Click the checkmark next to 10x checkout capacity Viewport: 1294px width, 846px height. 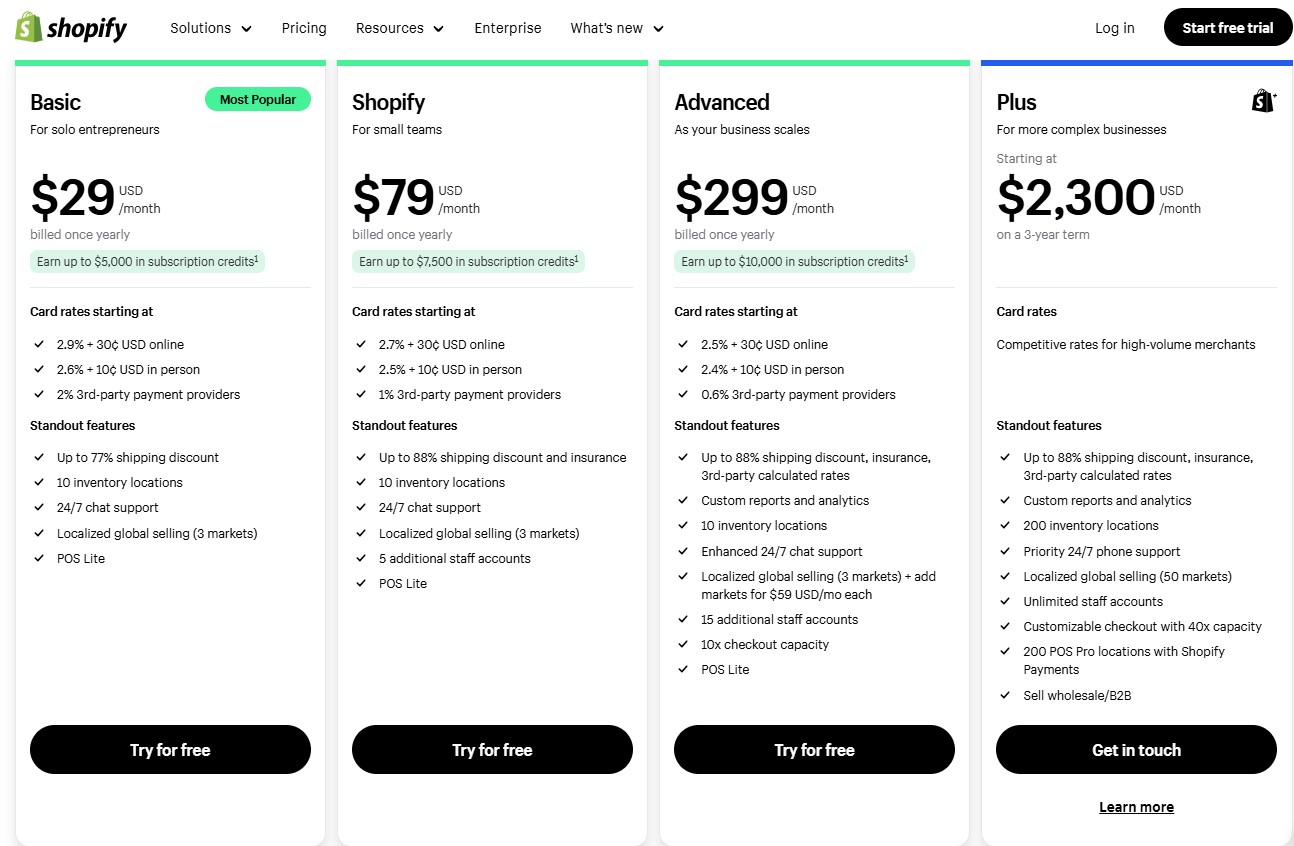pos(683,644)
